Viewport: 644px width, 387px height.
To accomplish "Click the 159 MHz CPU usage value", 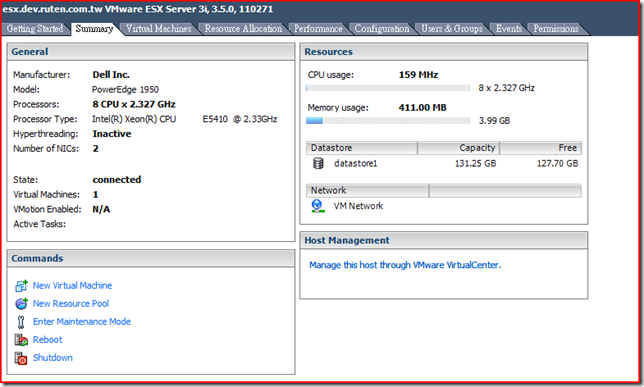I will tap(418, 75).
